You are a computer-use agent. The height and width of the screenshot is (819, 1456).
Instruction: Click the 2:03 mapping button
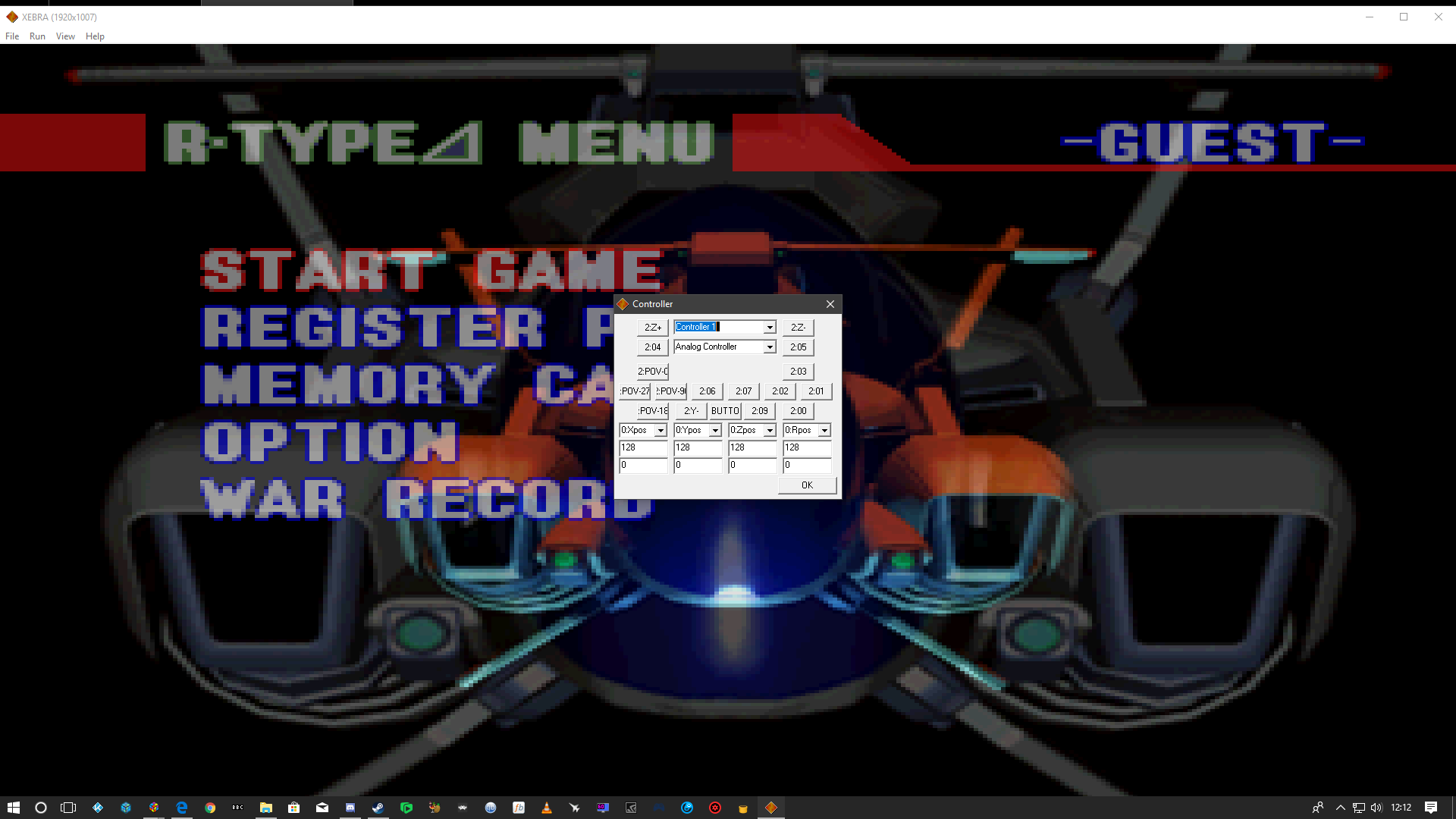(798, 372)
